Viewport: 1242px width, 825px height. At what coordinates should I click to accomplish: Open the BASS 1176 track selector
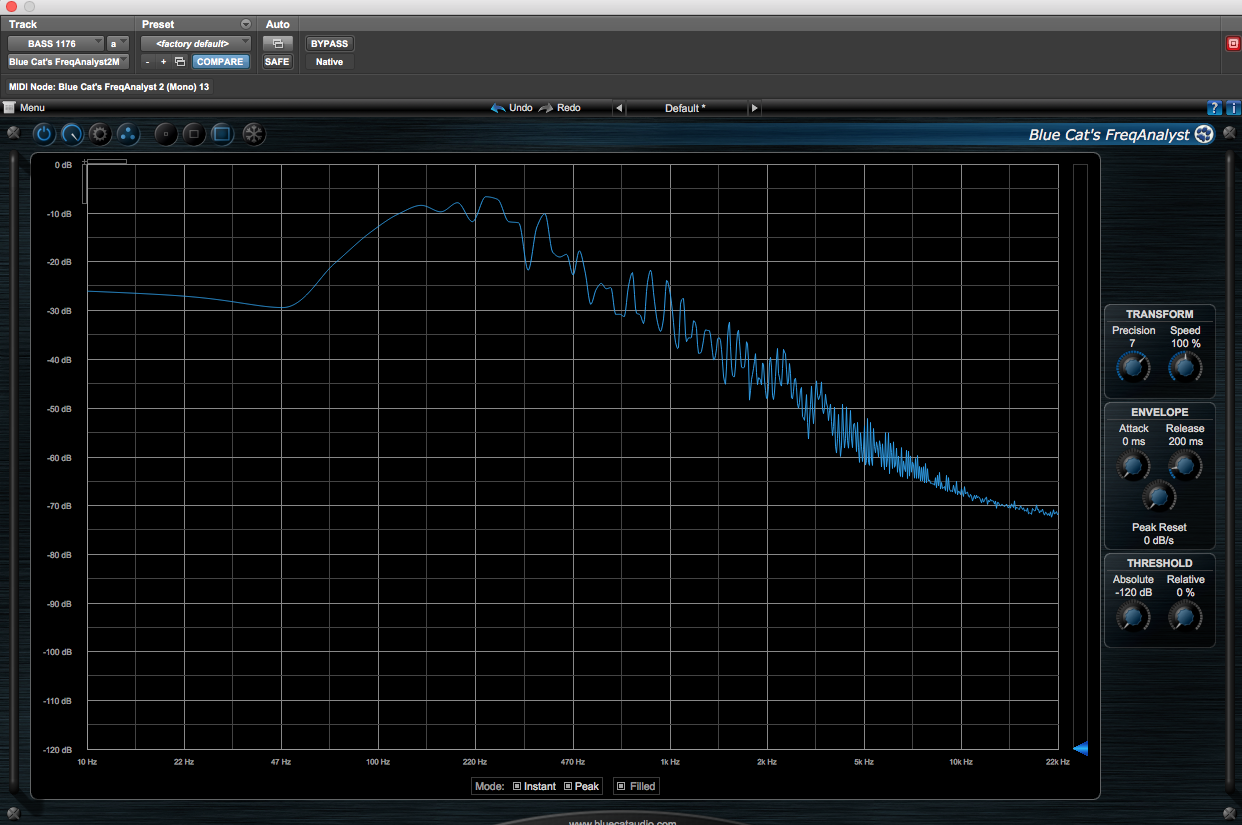pos(56,44)
